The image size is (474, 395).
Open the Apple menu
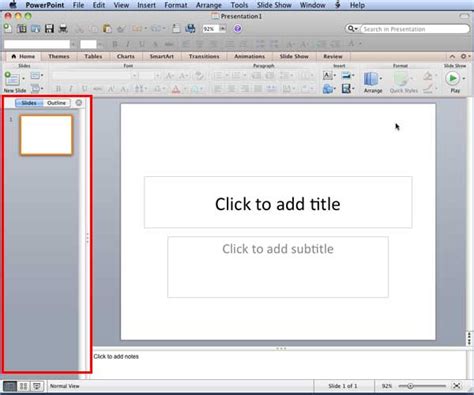pyautogui.click(x=13, y=5)
